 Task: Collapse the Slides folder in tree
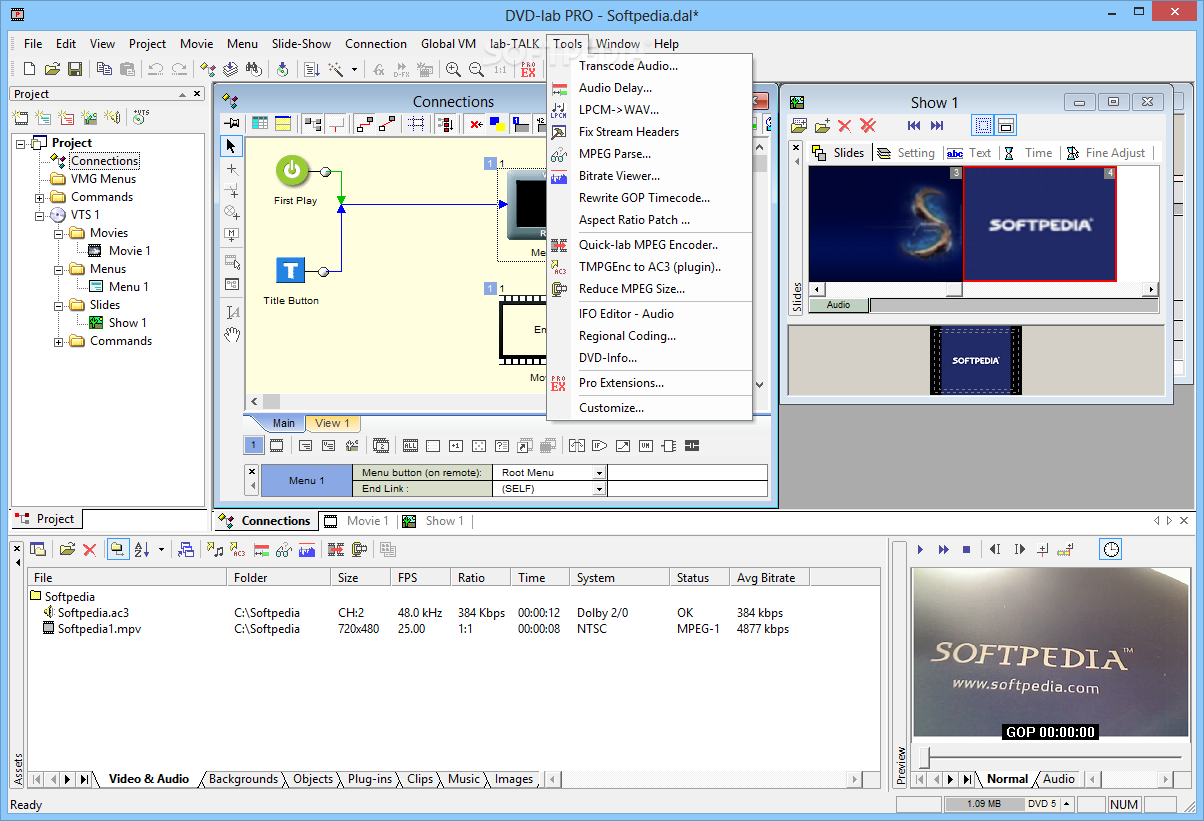coord(59,305)
